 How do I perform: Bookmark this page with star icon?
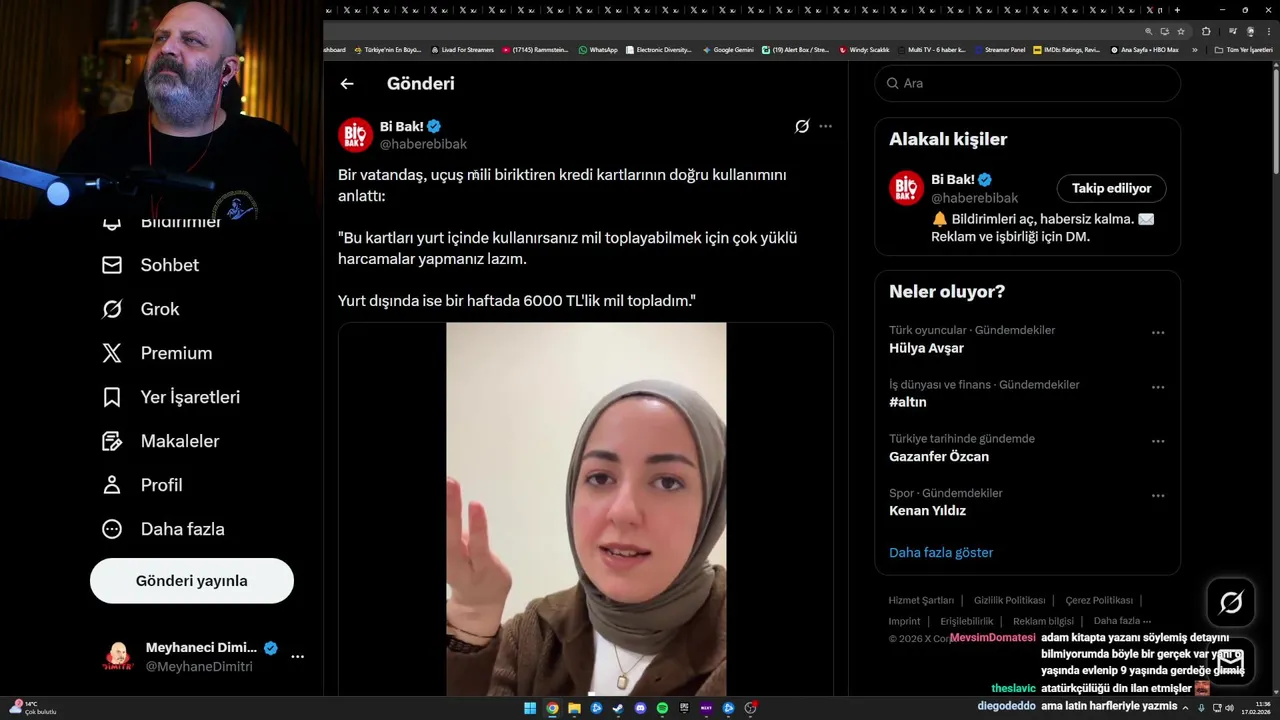pos(1181,31)
